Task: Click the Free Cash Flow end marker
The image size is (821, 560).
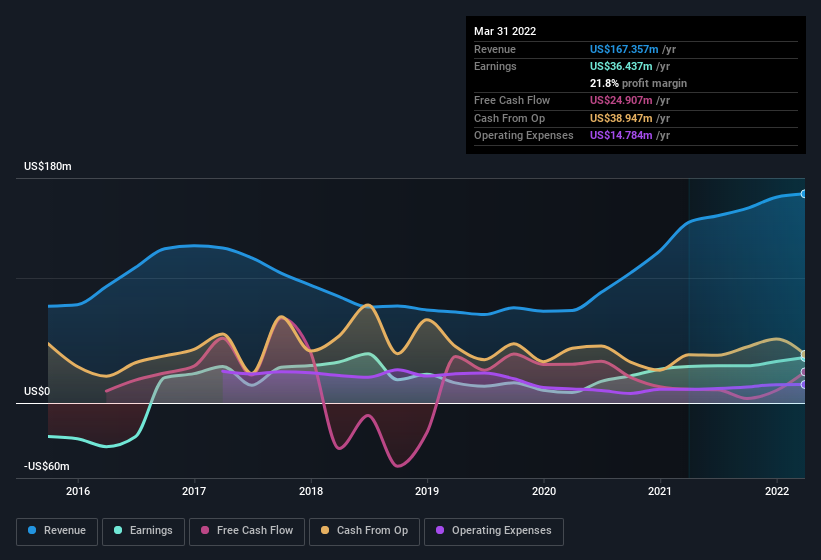Action: coord(804,372)
